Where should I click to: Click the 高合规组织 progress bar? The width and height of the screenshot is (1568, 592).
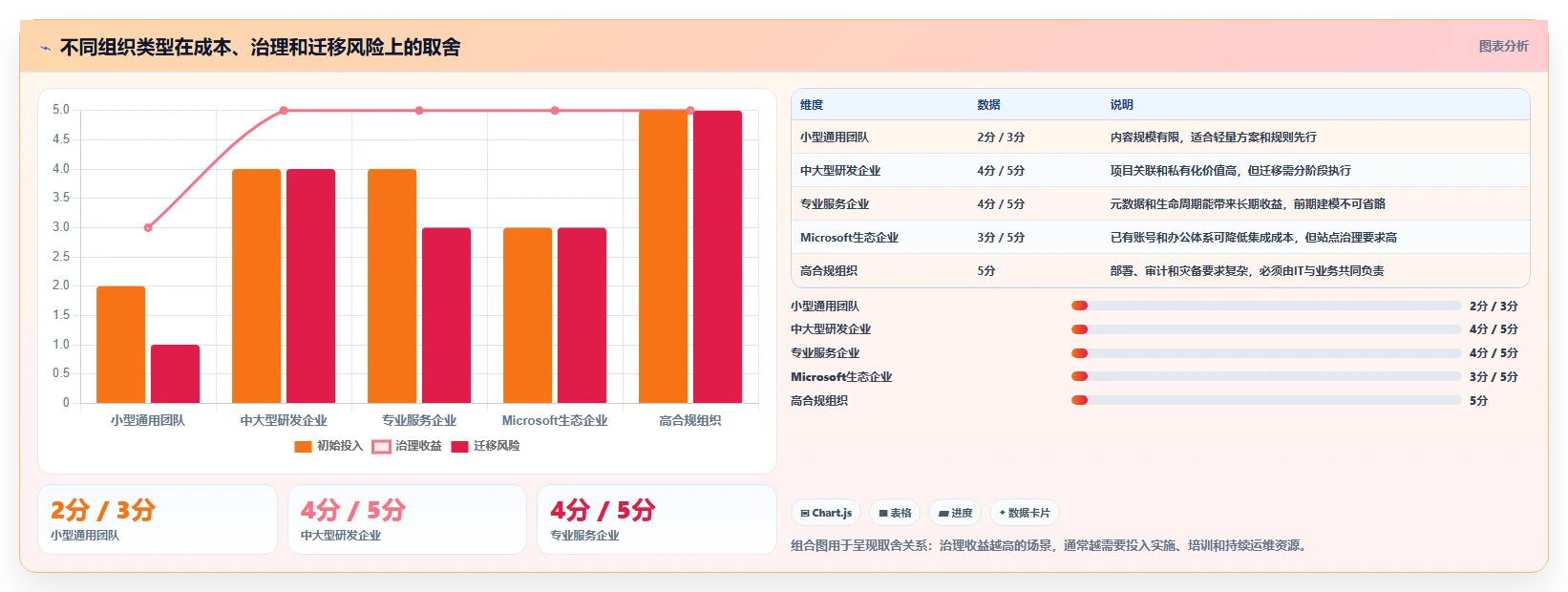coord(1266,401)
